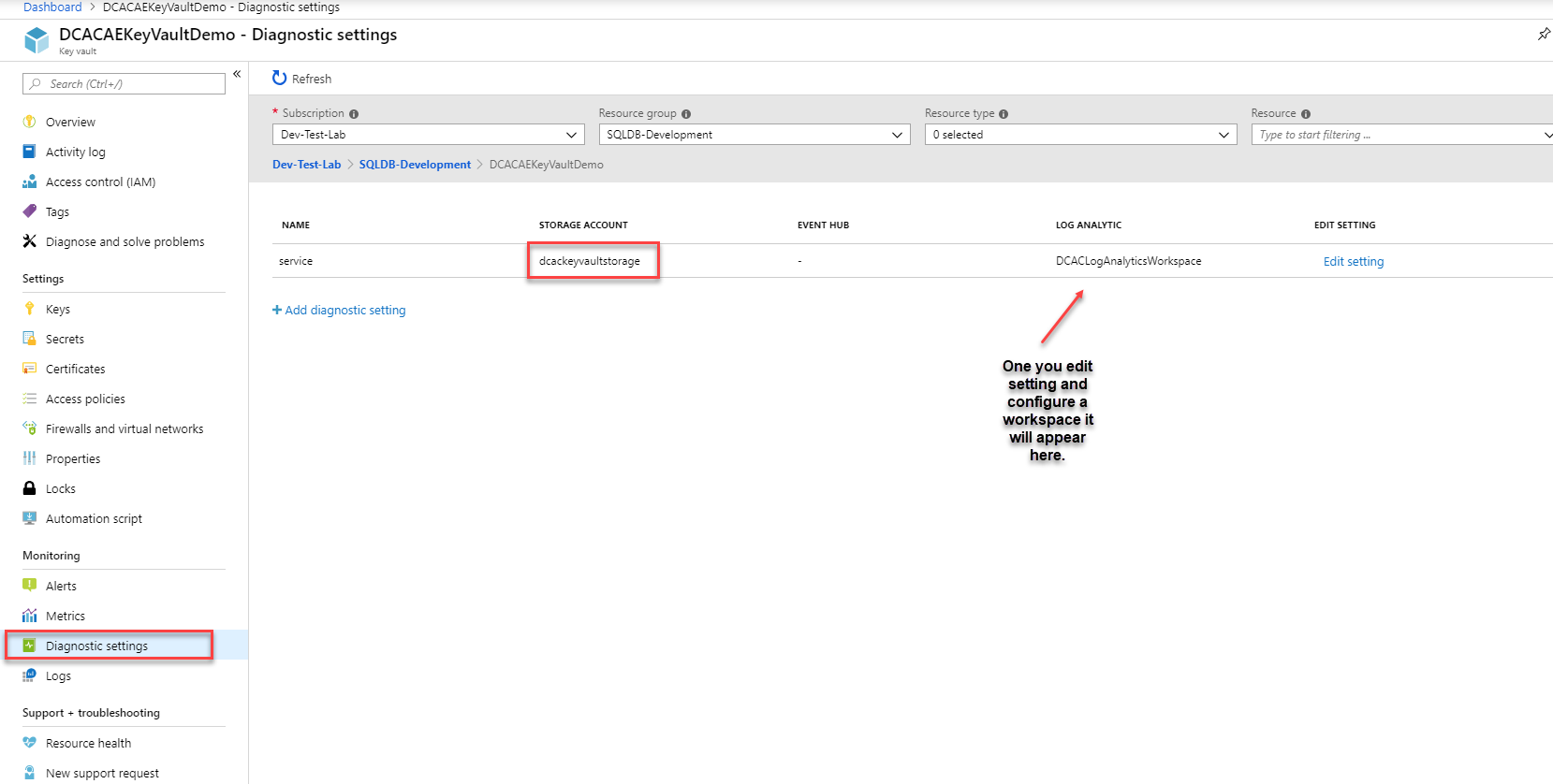Click the 'service' name cell
1553x784 pixels.
tap(296, 261)
